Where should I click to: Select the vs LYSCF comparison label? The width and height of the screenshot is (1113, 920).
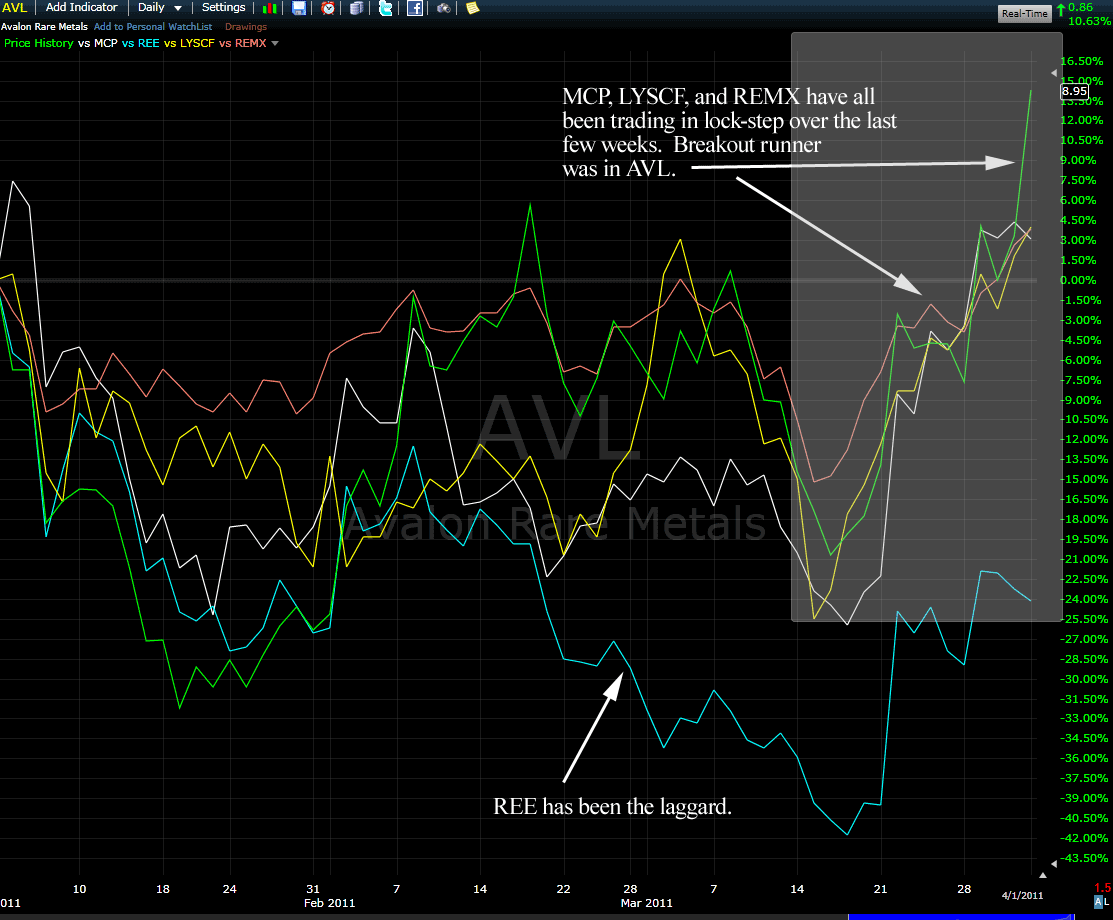189,43
